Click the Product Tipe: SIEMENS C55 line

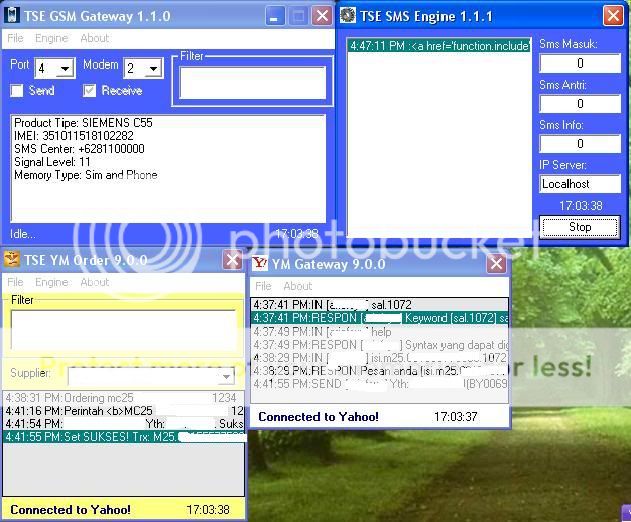pyautogui.click(x=83, y=123)
